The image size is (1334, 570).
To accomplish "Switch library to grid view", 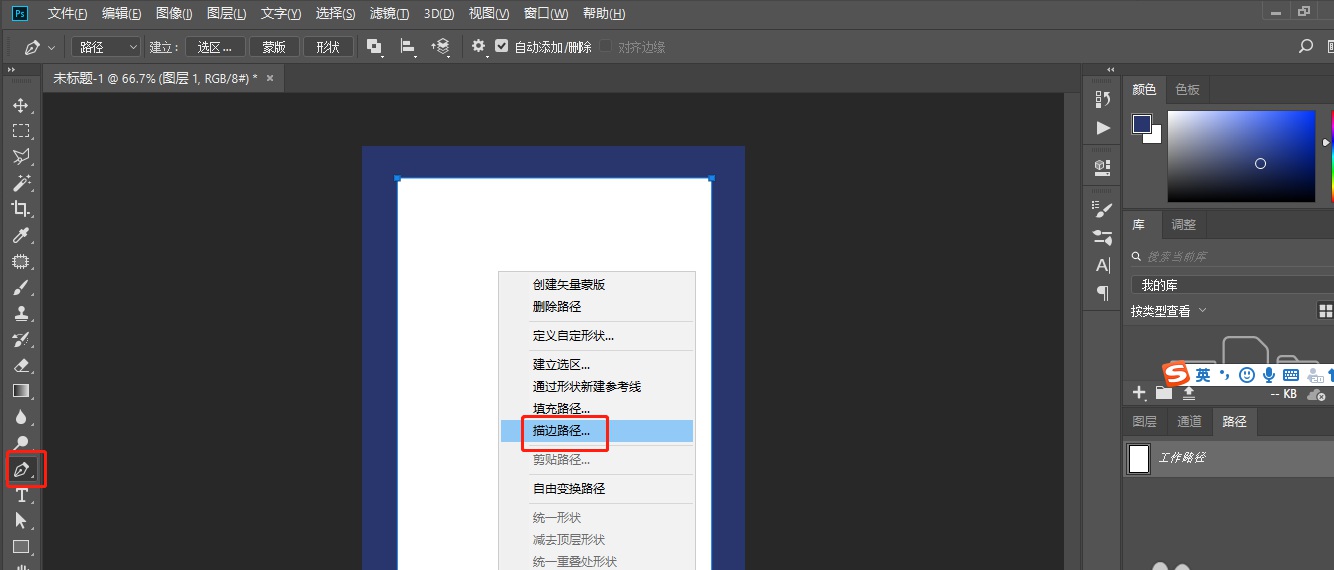I will [1326, 311].
